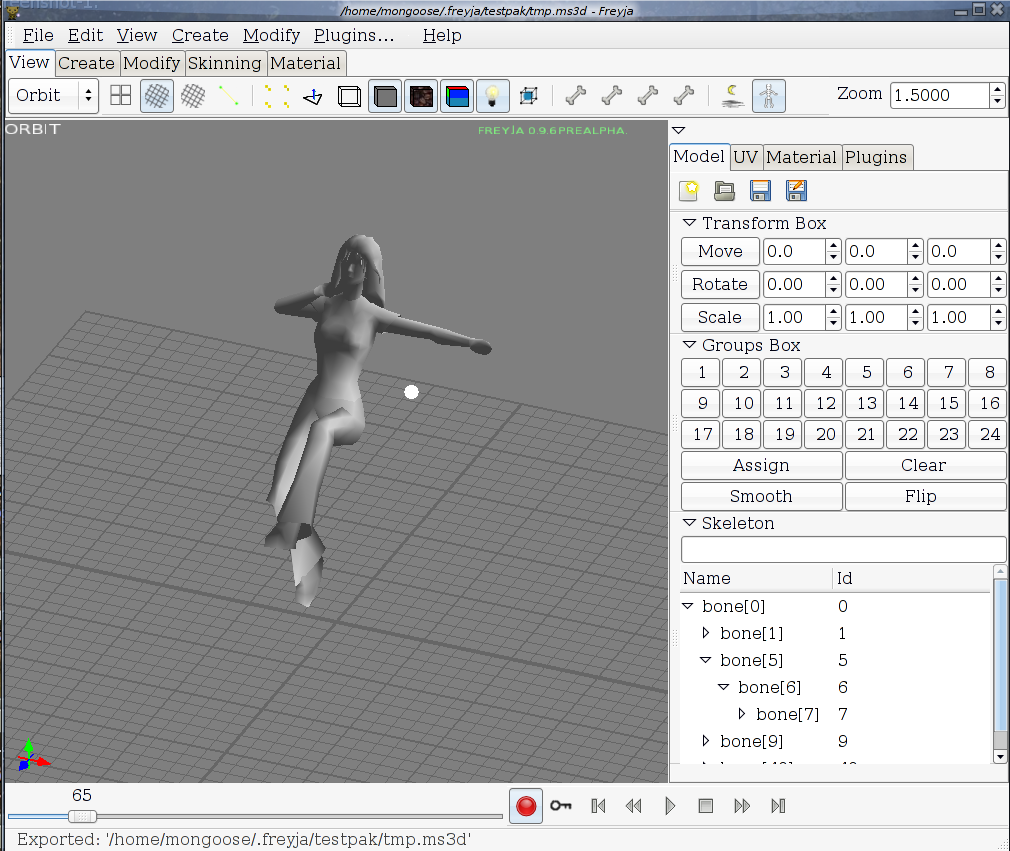Select group button 12

pos(826,403)
